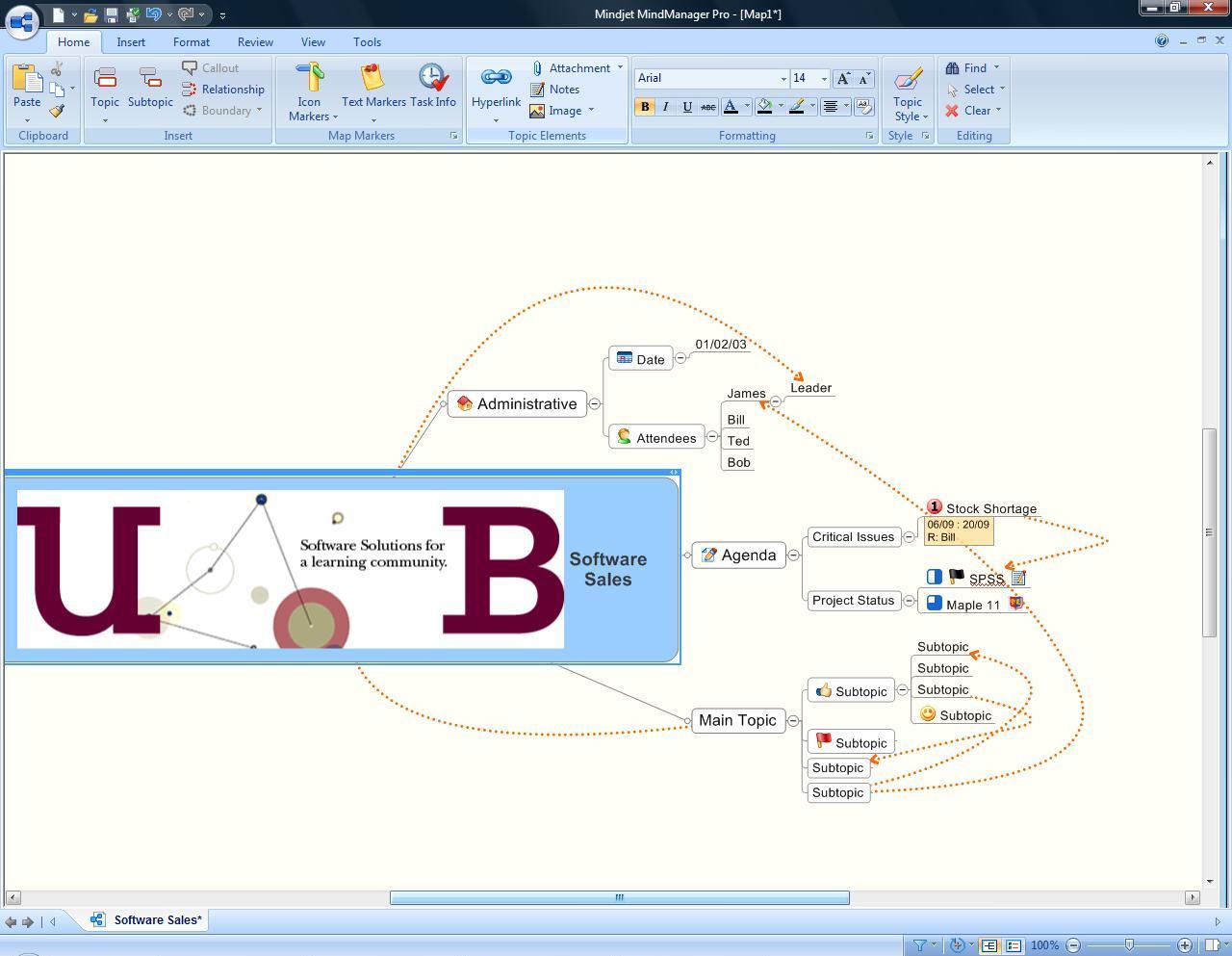1232x956 pixels.
Task: Switch to the Insert ribbon tab
Action: point(131,41)
